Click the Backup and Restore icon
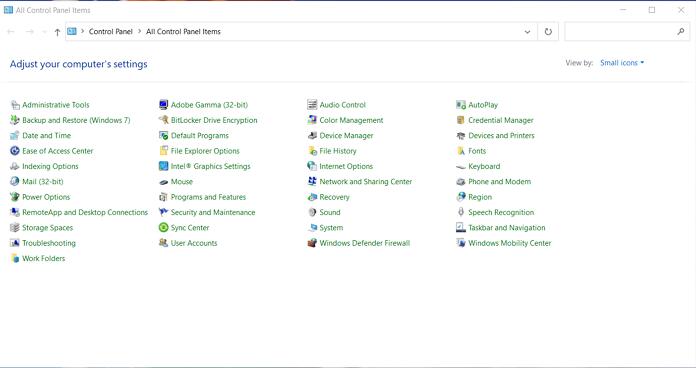Image resolution: width=696 pixels, height=368 pixels. (x=15, y=120)
